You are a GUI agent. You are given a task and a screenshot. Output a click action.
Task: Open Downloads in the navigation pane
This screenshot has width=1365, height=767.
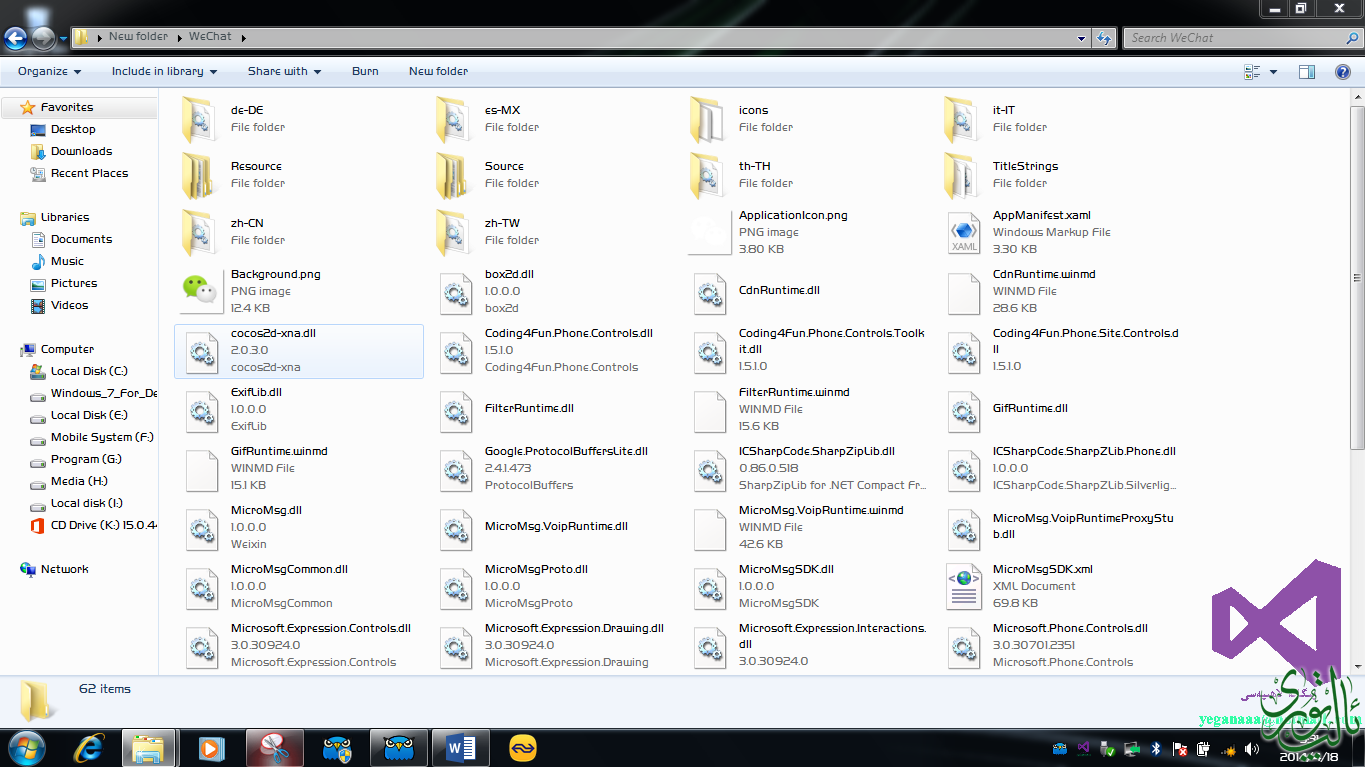coord(81,151)
